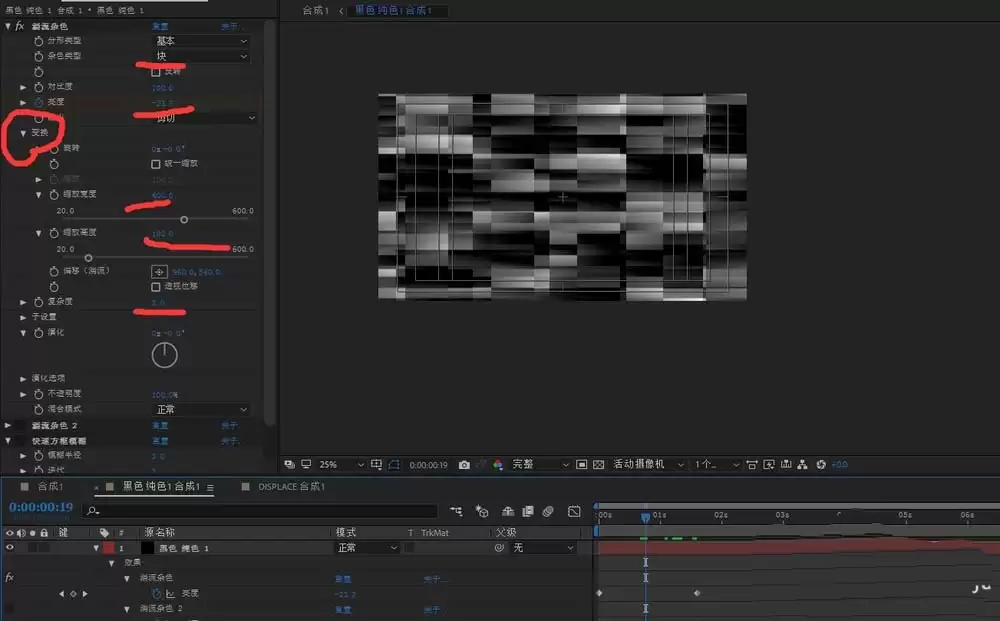Open the viewer zoom 25% dropdown
The width and height of the screenshot is (1000, 621).
pyautogui.click(x=341, y=465)
